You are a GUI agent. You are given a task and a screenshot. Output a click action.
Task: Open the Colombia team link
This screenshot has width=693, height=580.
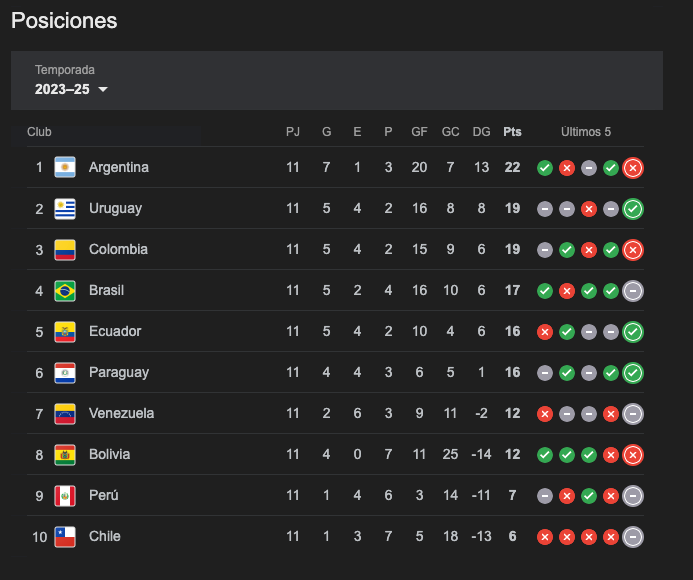tap(118, 249)
